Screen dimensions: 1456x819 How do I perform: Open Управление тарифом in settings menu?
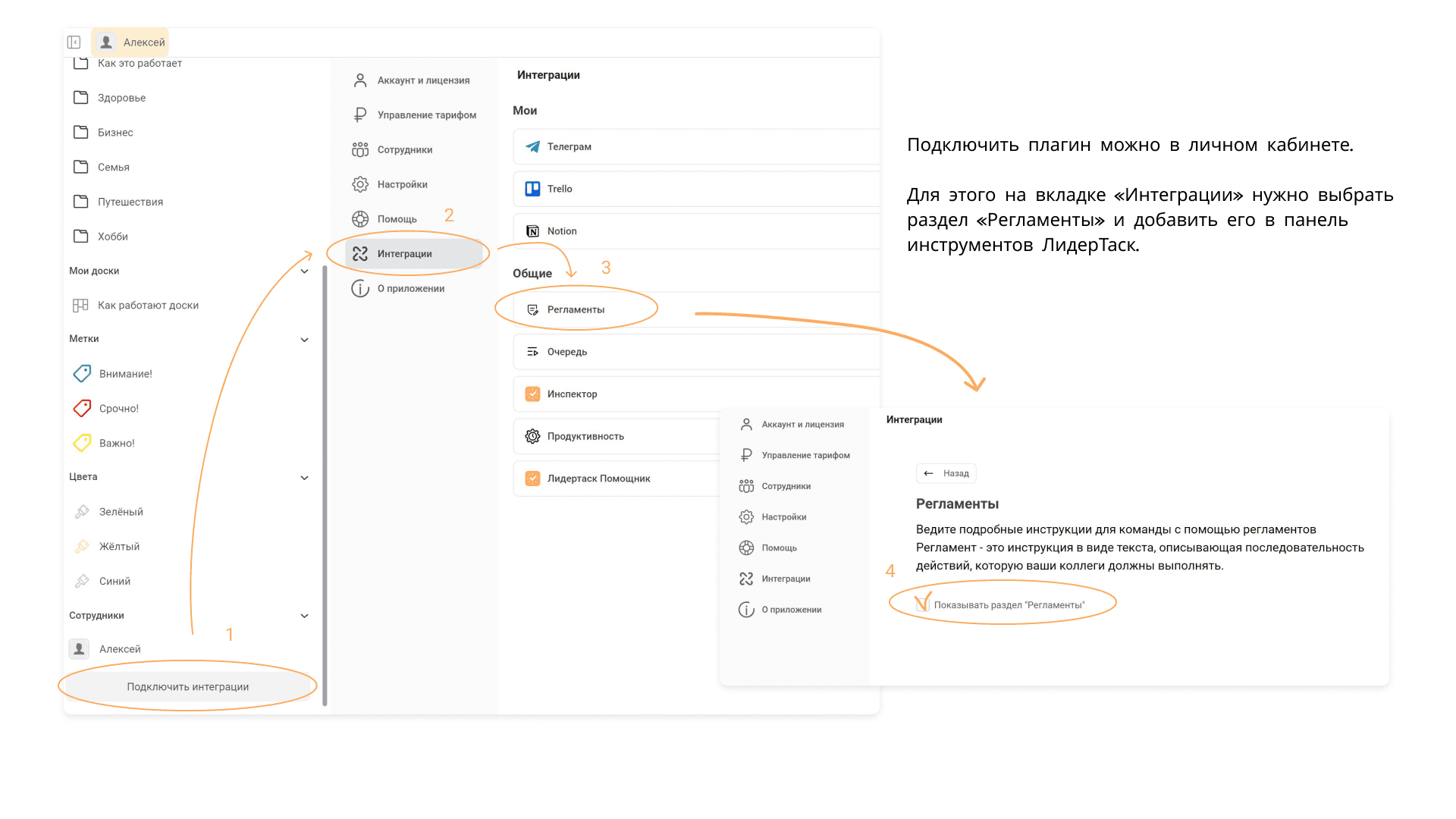point(426,115)
